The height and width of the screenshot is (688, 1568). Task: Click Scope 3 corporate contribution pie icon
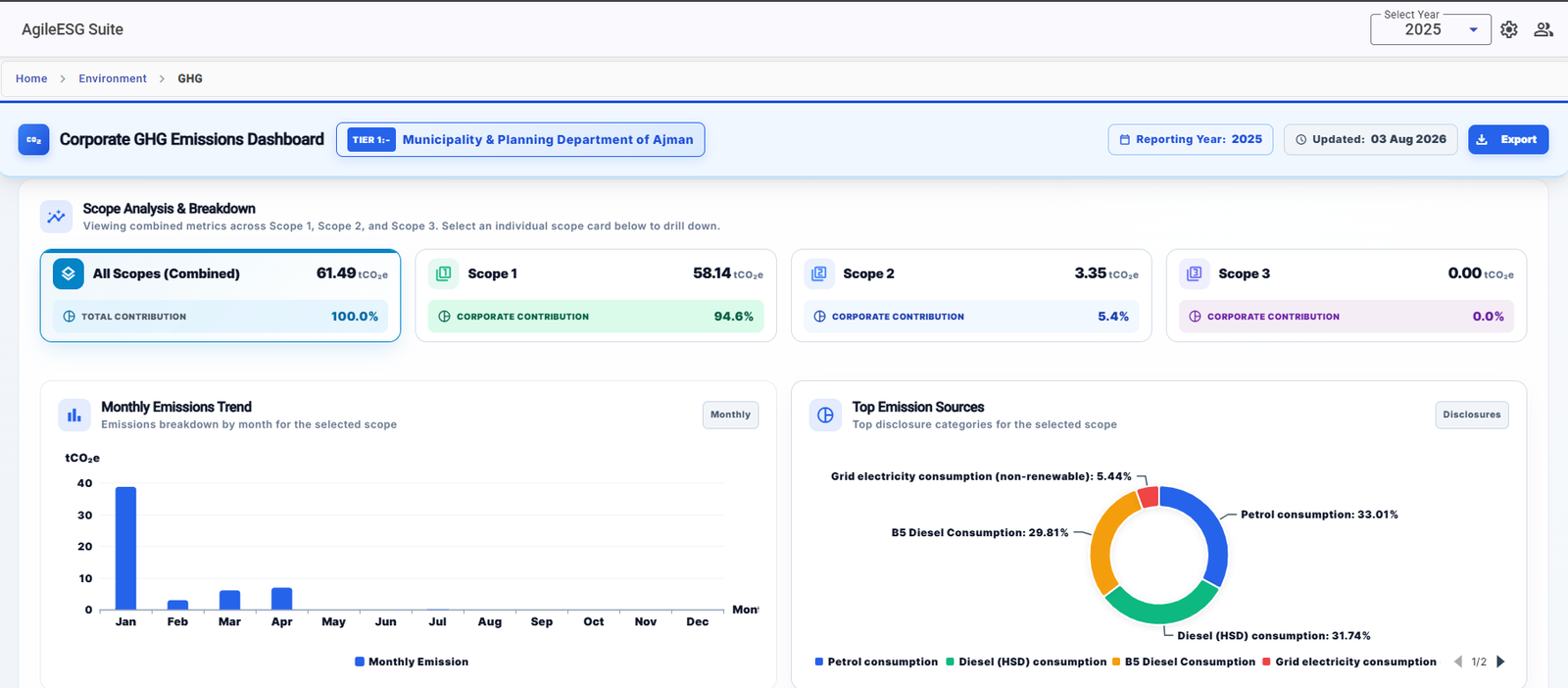(1195, 317)
